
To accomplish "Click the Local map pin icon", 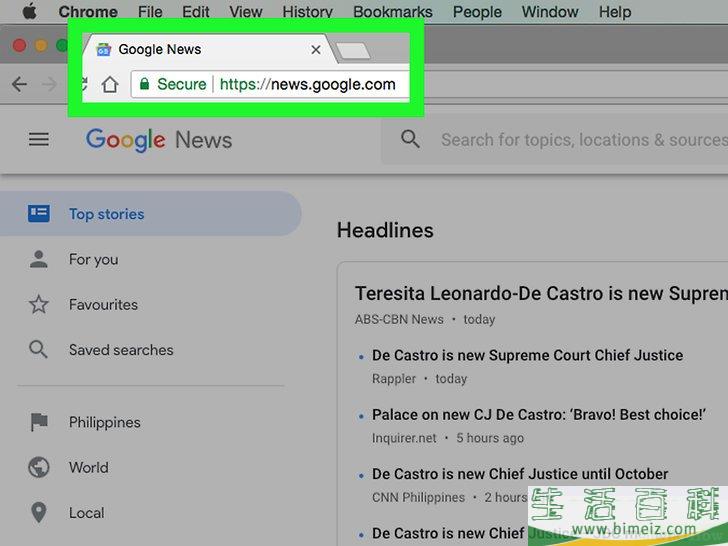I will 39,513.
